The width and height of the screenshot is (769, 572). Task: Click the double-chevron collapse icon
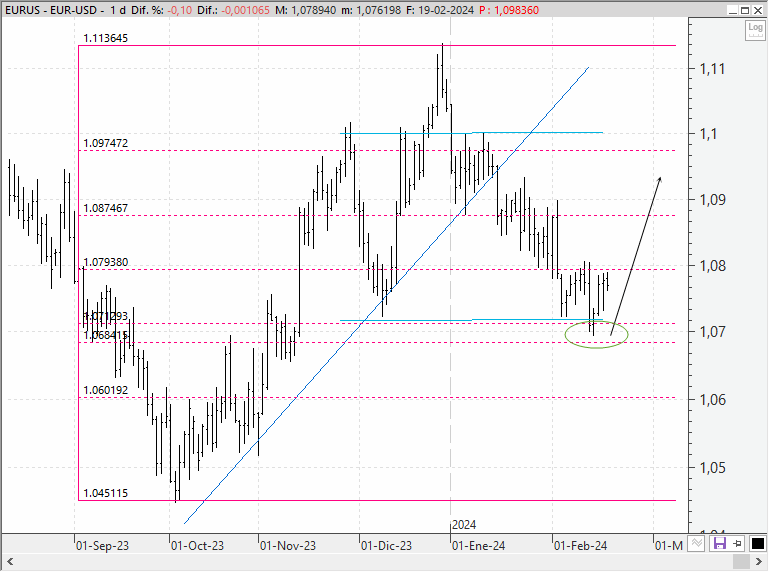click(696, 544)
